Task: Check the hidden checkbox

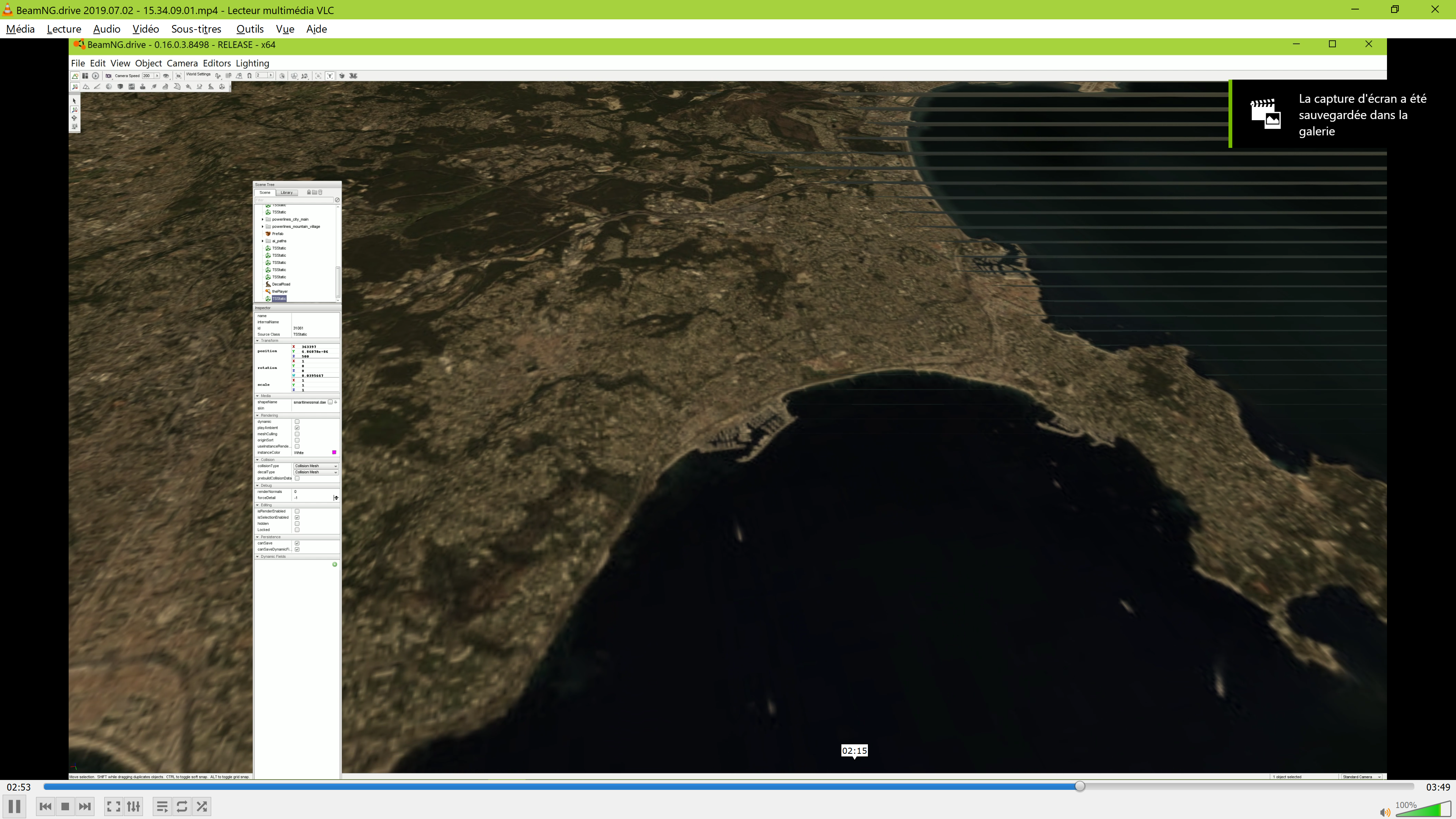Action: pos(297,523)
